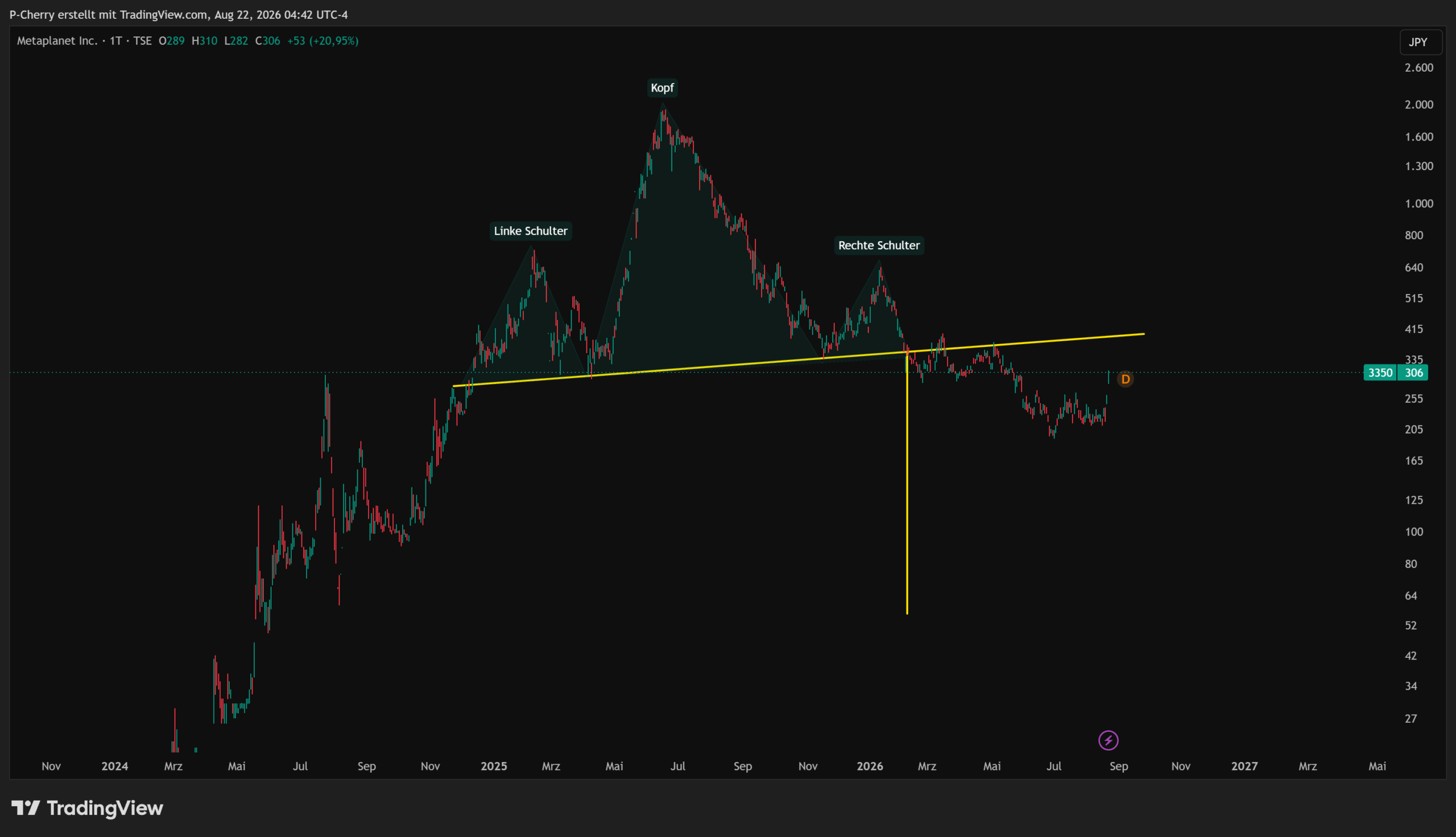Click the open value O289

point(171,41)
